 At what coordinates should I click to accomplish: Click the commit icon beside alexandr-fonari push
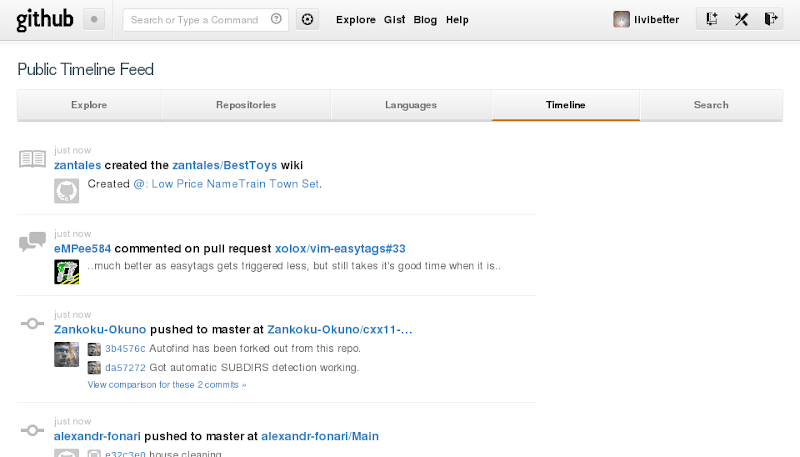tap(32, 430)
